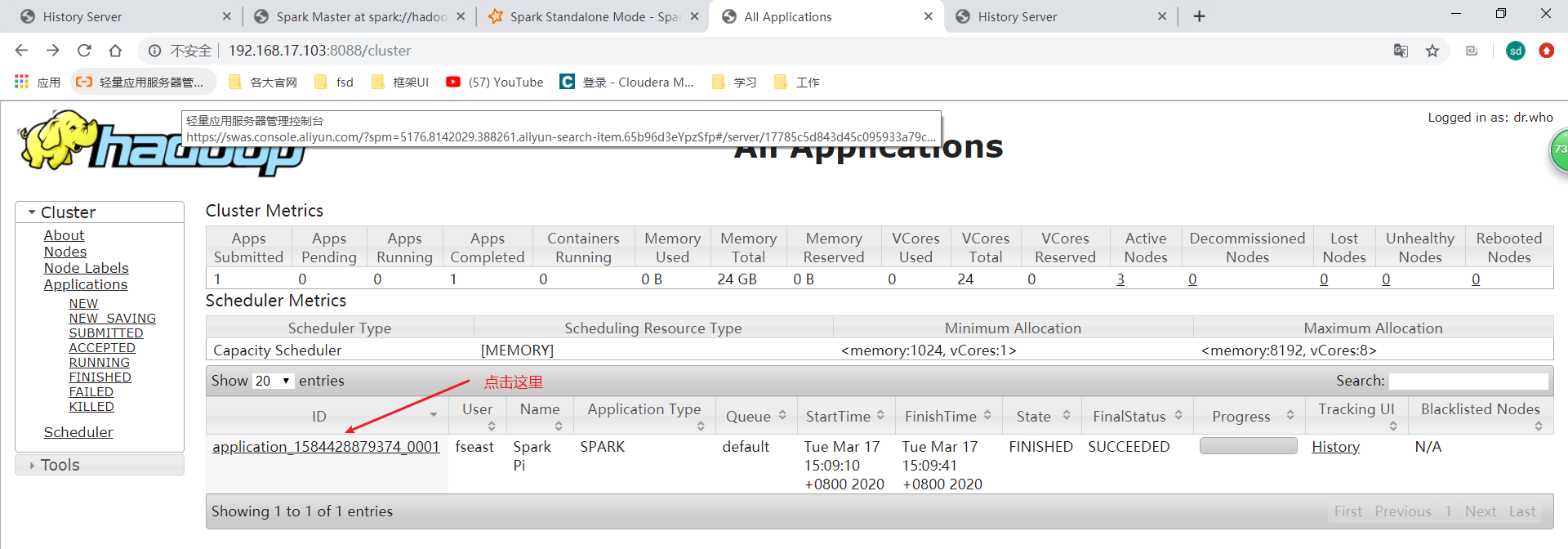
Task: Sort table by ID column
Action: (x=327, y=417)
